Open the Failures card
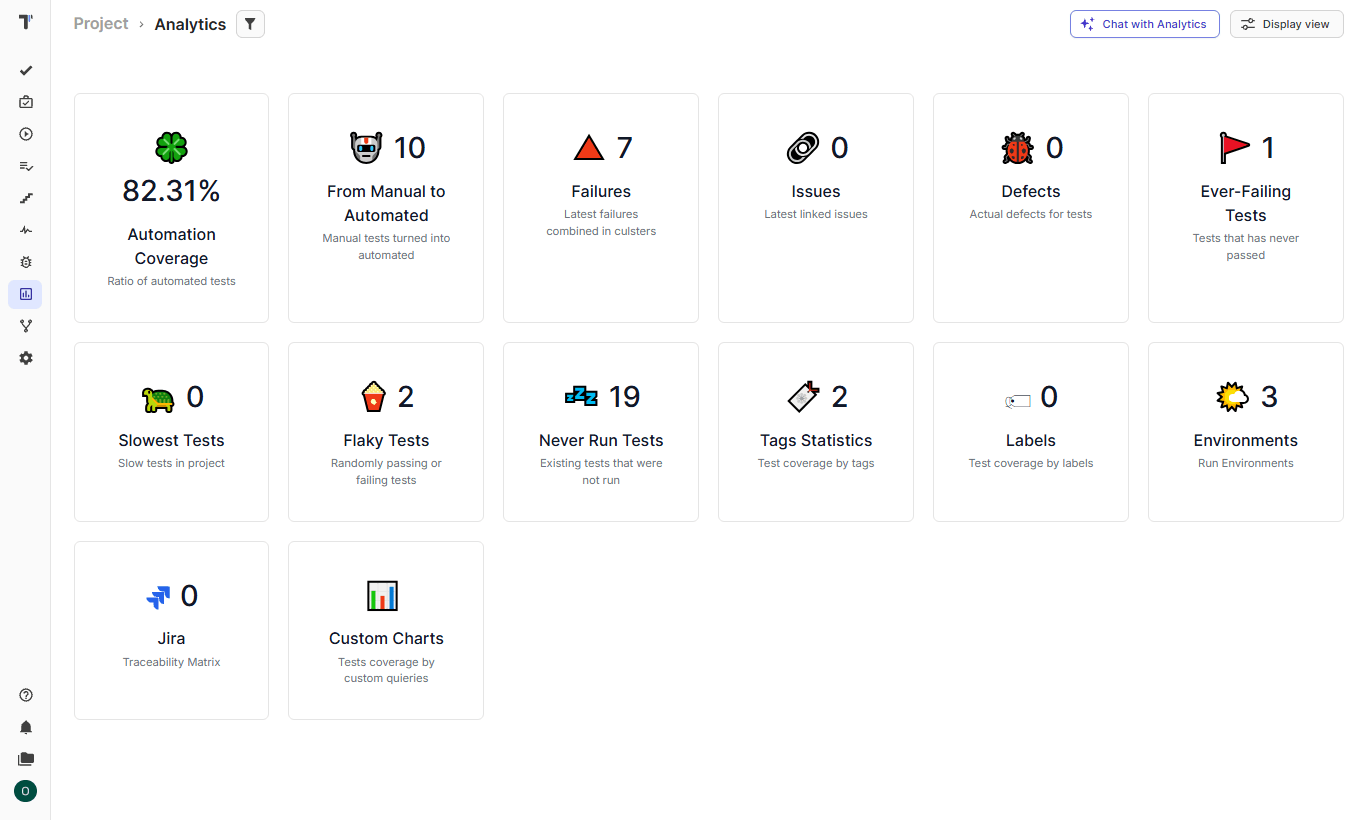 pos(601,208)
